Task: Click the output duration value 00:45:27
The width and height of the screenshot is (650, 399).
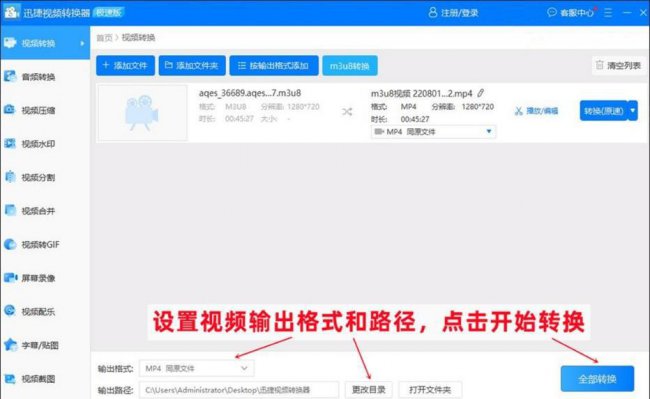Action: point(415,119)
